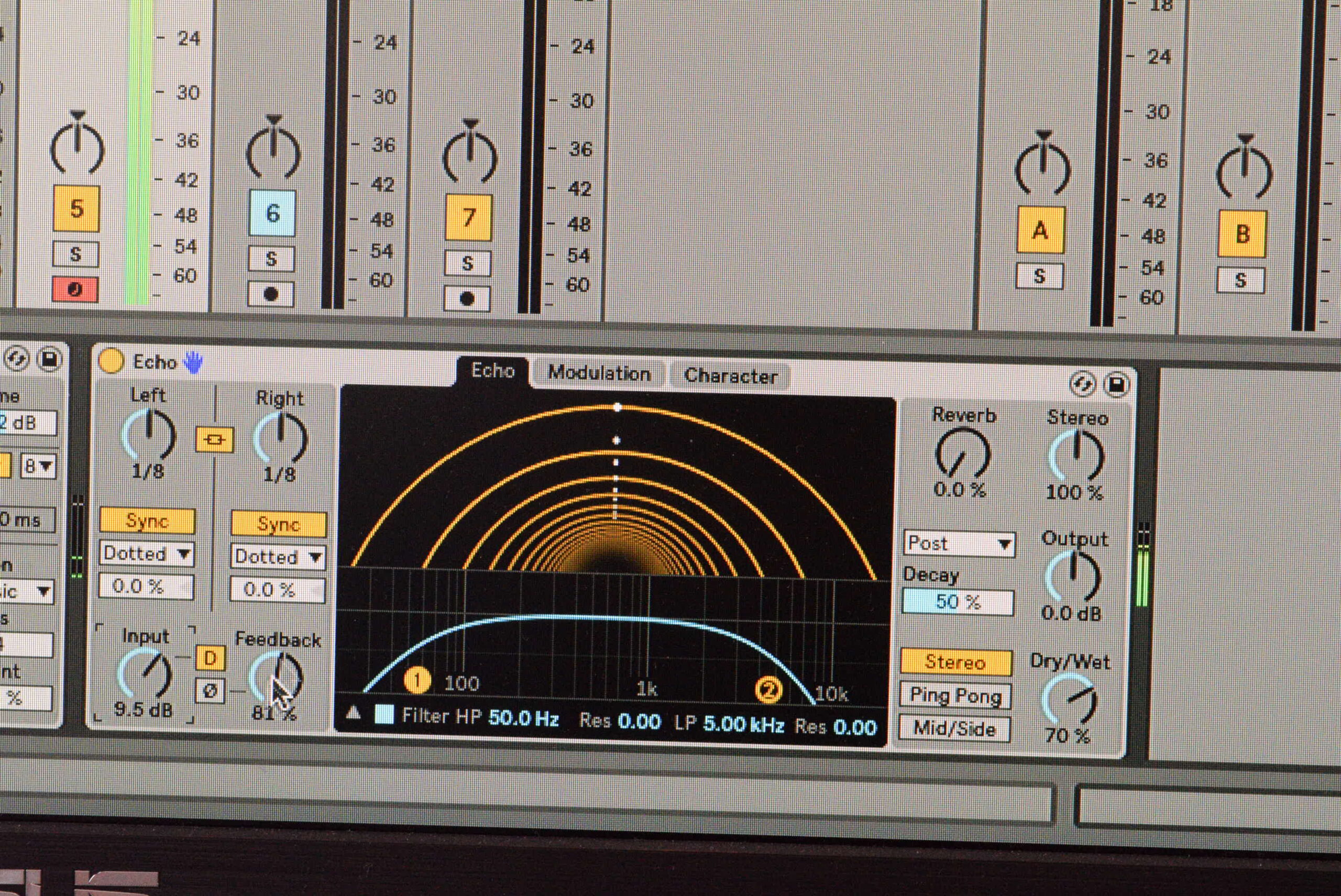Click the Feedback knob

point(276,678)
